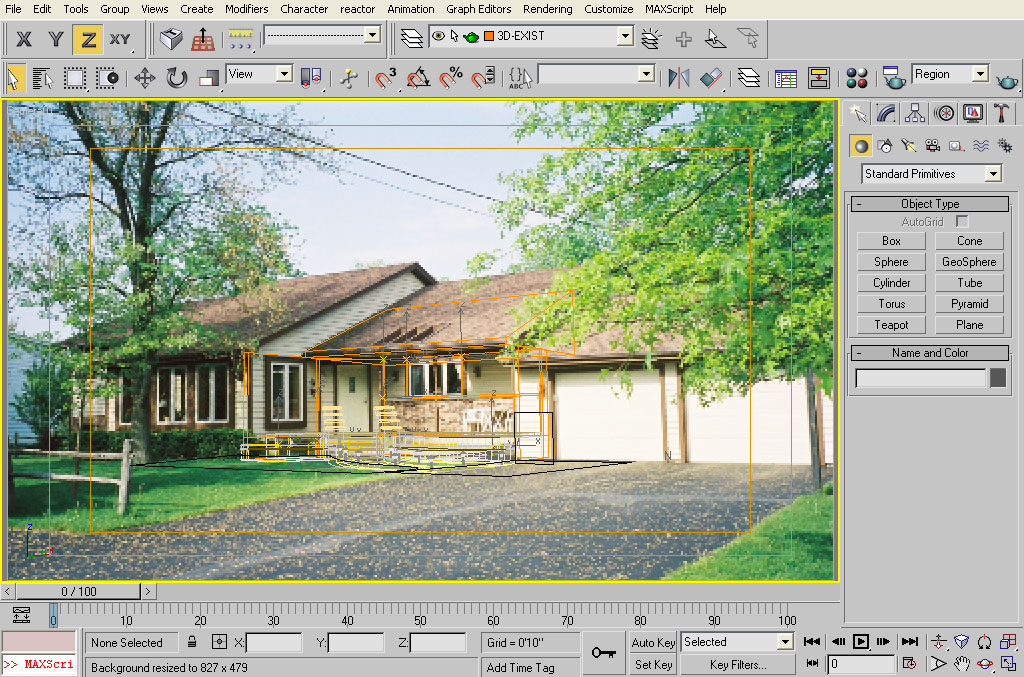
Task: Open the Material Editor spheres icon
Action: point(857,77)
